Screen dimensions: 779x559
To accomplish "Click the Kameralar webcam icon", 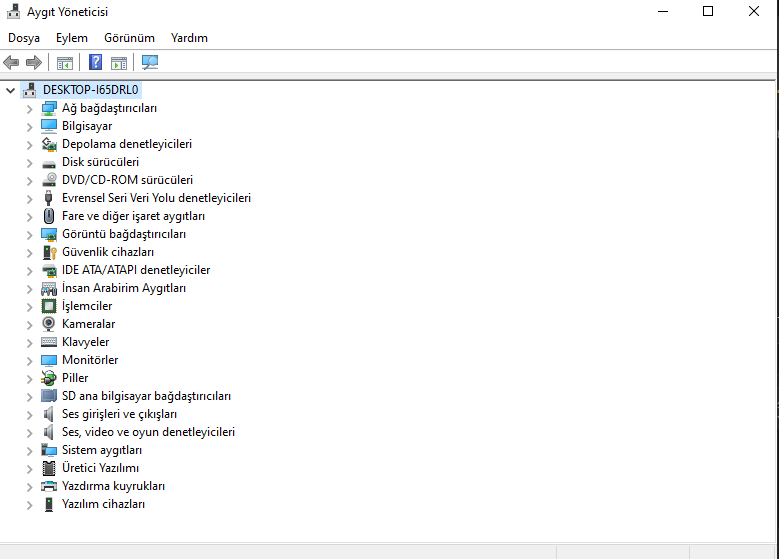I will click(x=48, y=324).
